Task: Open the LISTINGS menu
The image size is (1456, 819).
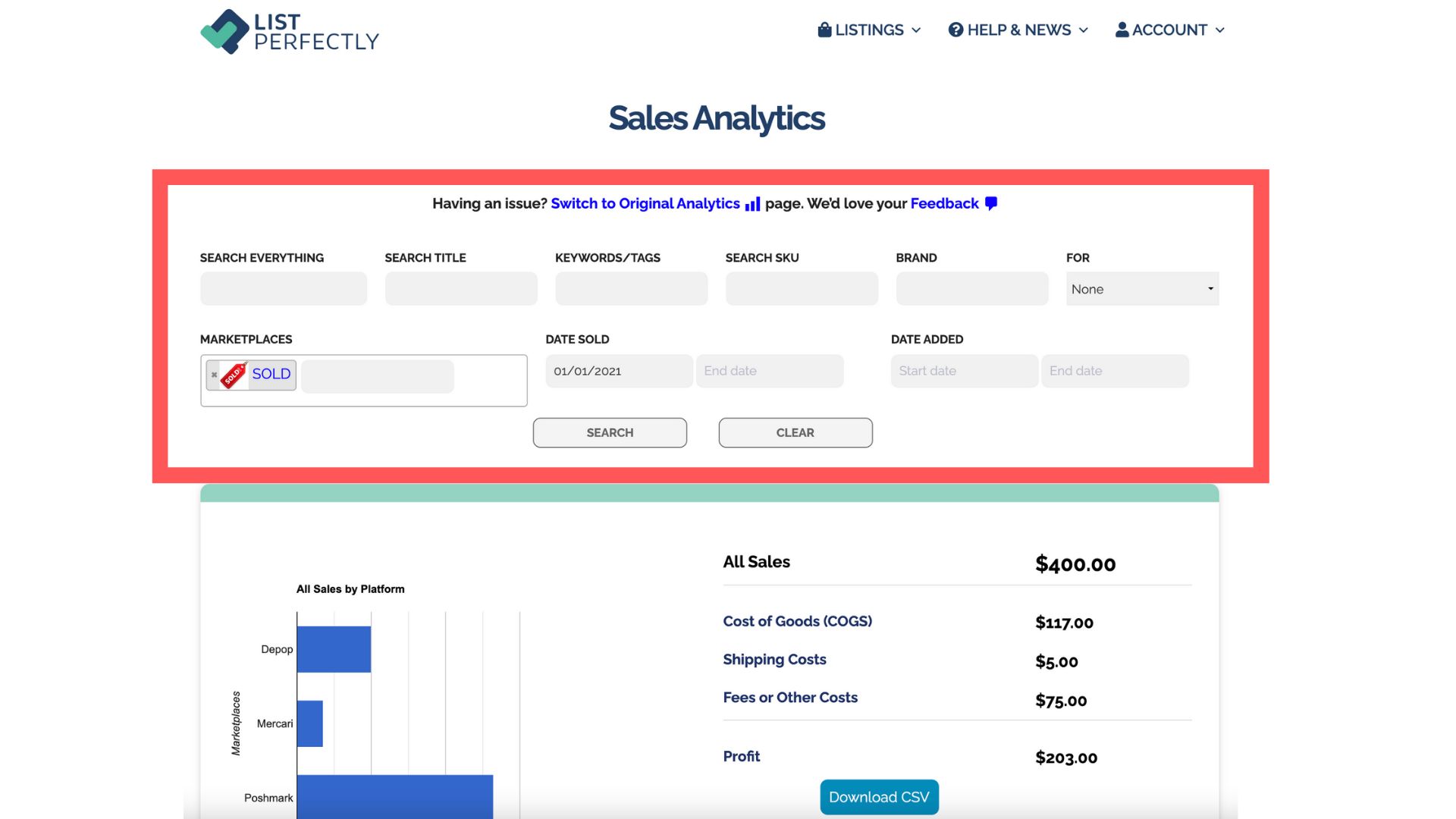Action: click(869, 30)
